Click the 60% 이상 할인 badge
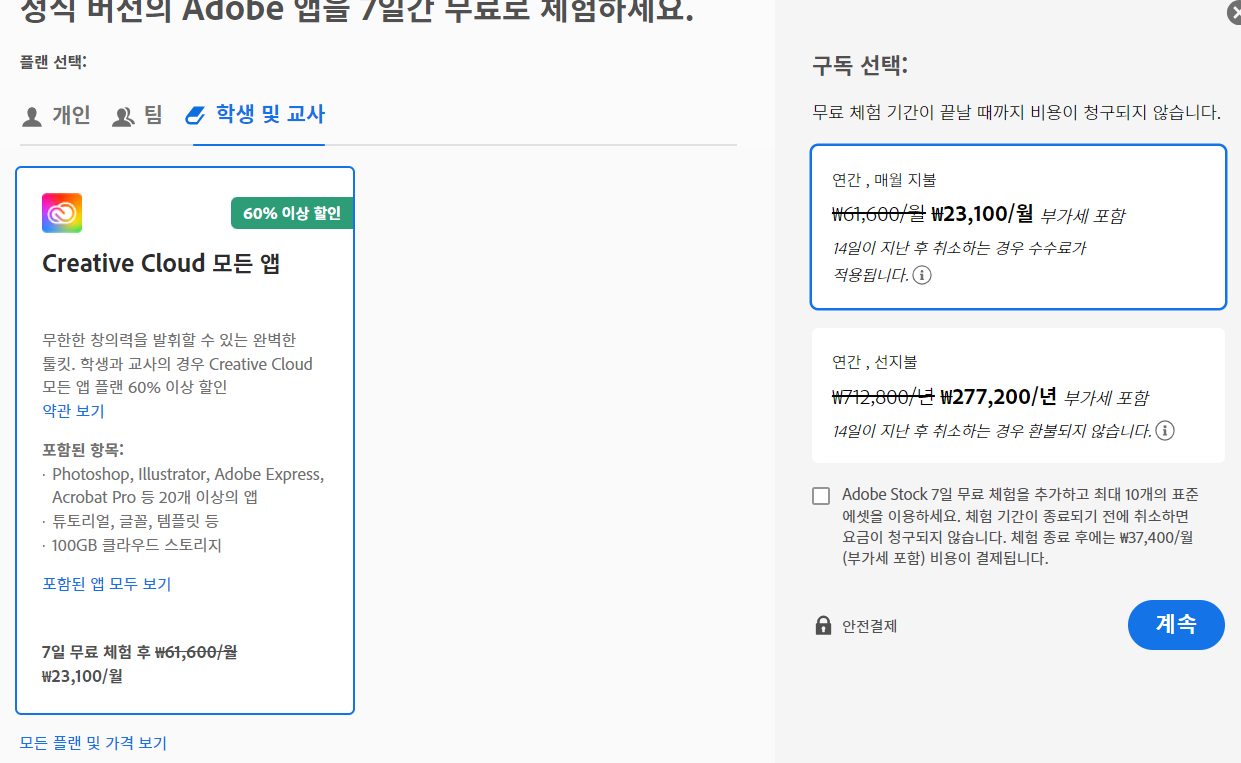 pyautogui.click(x=292, y=213)
